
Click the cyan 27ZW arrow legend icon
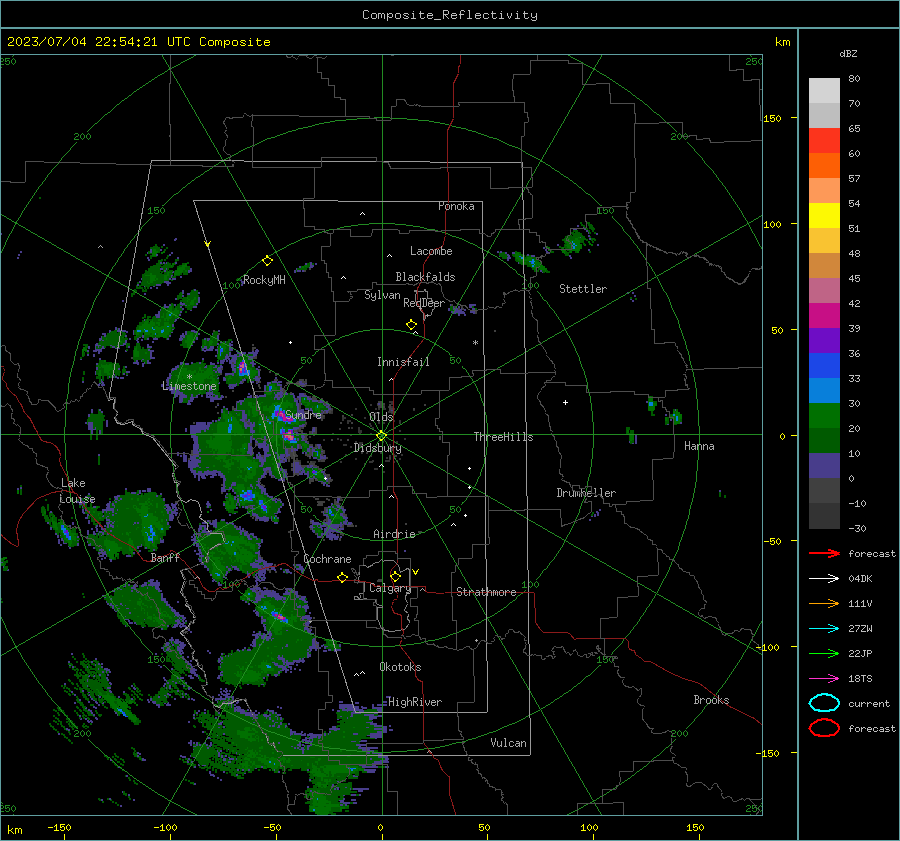pos(824,629)
